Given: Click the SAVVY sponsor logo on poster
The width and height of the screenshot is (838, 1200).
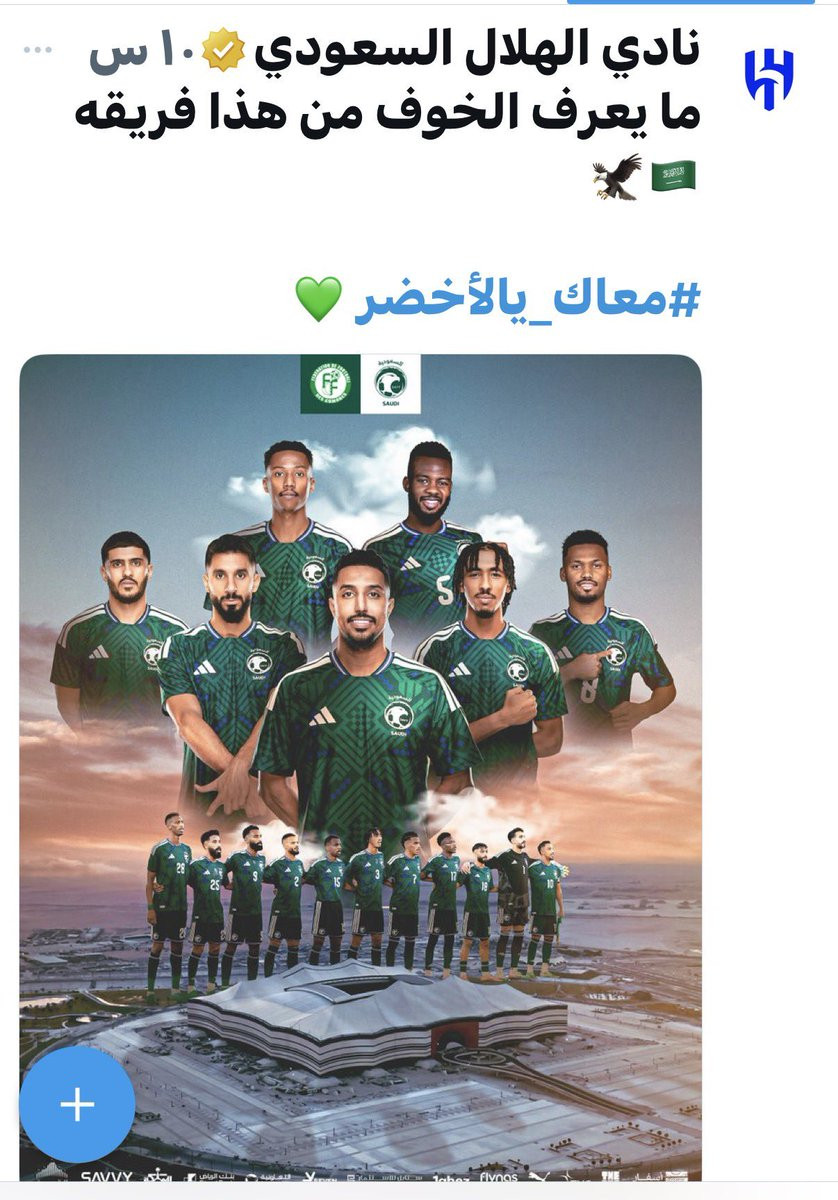Looking at the screenshot, I should (106, 1177).
